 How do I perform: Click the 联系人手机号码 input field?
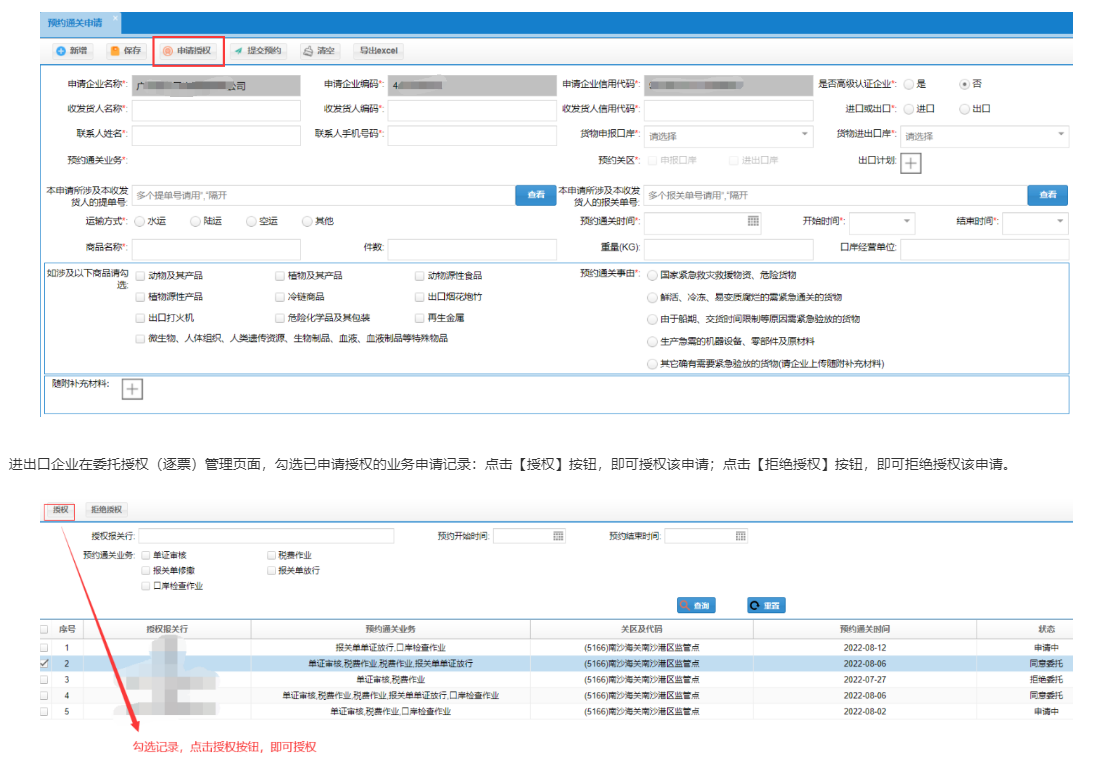472,135
